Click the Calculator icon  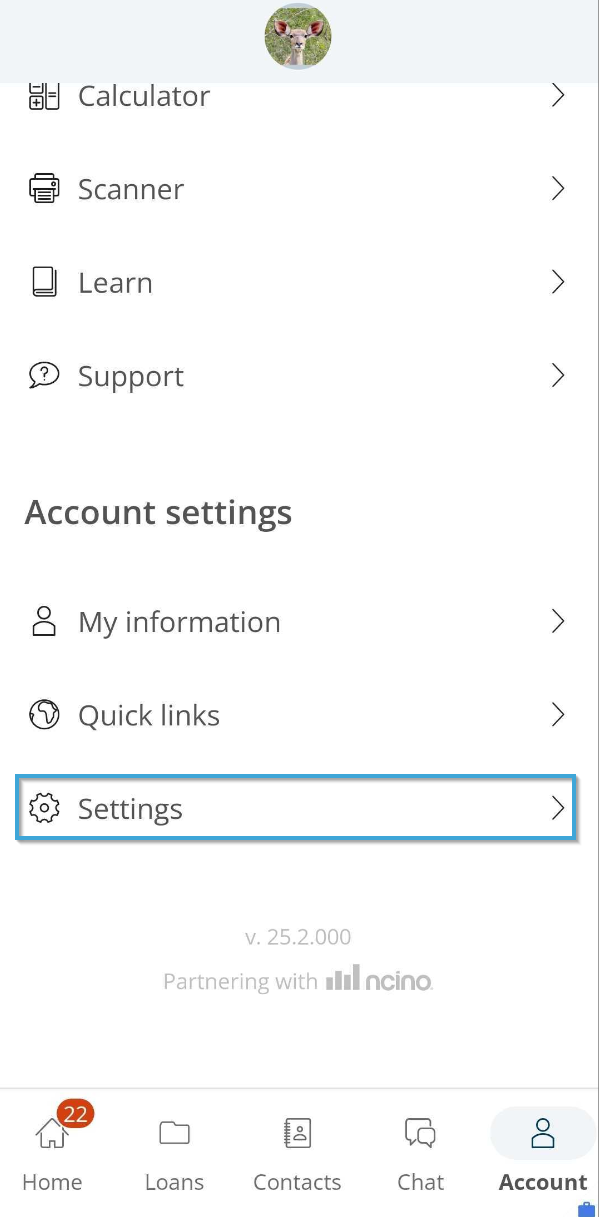(x=44, y=96)
